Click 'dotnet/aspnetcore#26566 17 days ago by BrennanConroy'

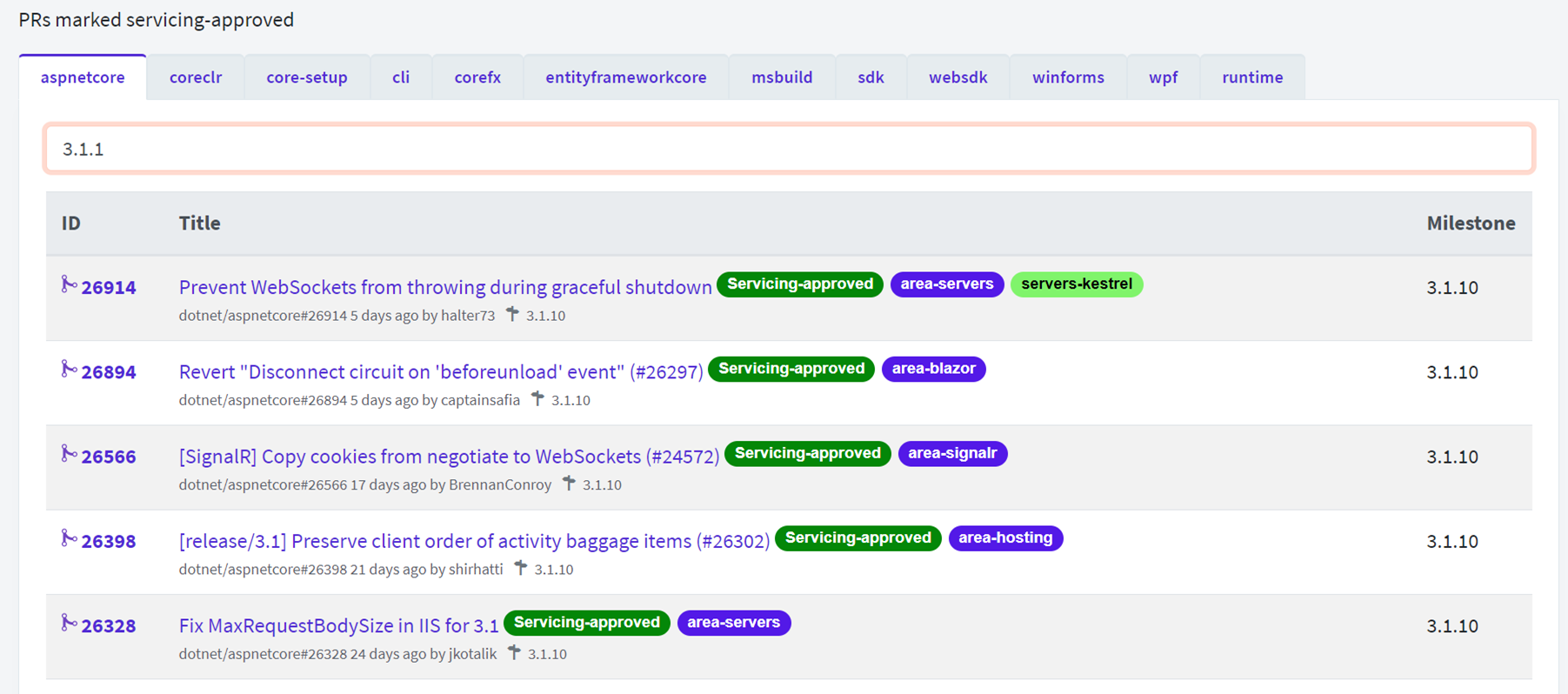pyautogui.click(x=365, y=484)
